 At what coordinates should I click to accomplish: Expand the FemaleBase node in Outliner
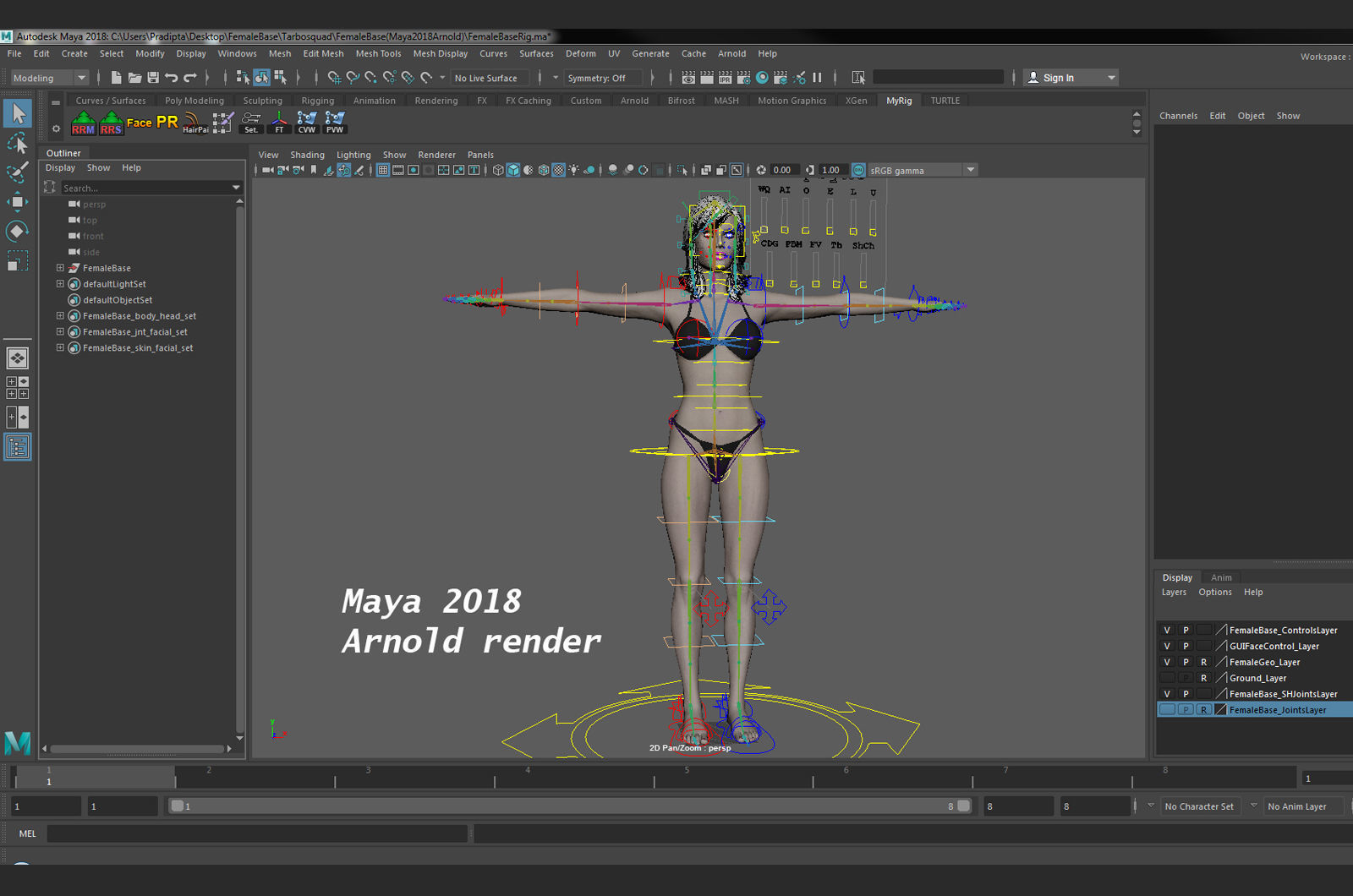[x=60, y=268]
